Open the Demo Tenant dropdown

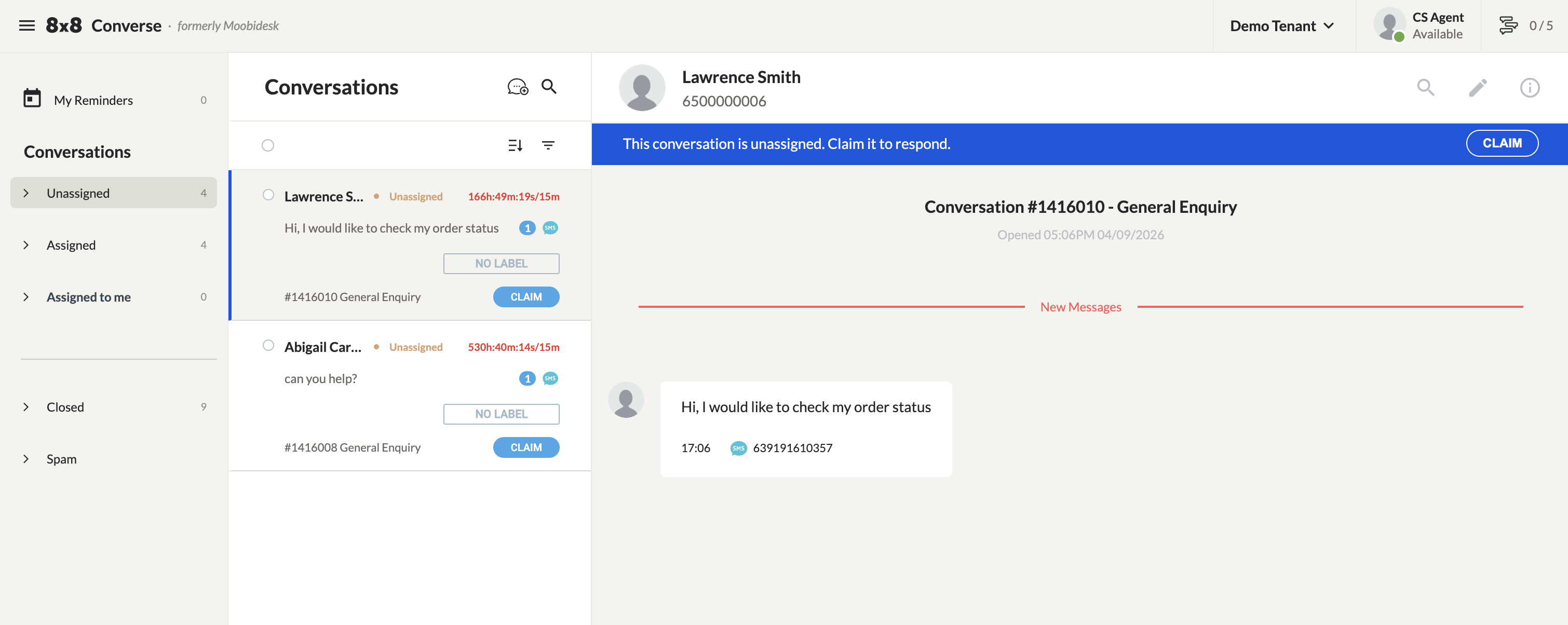1282,25
